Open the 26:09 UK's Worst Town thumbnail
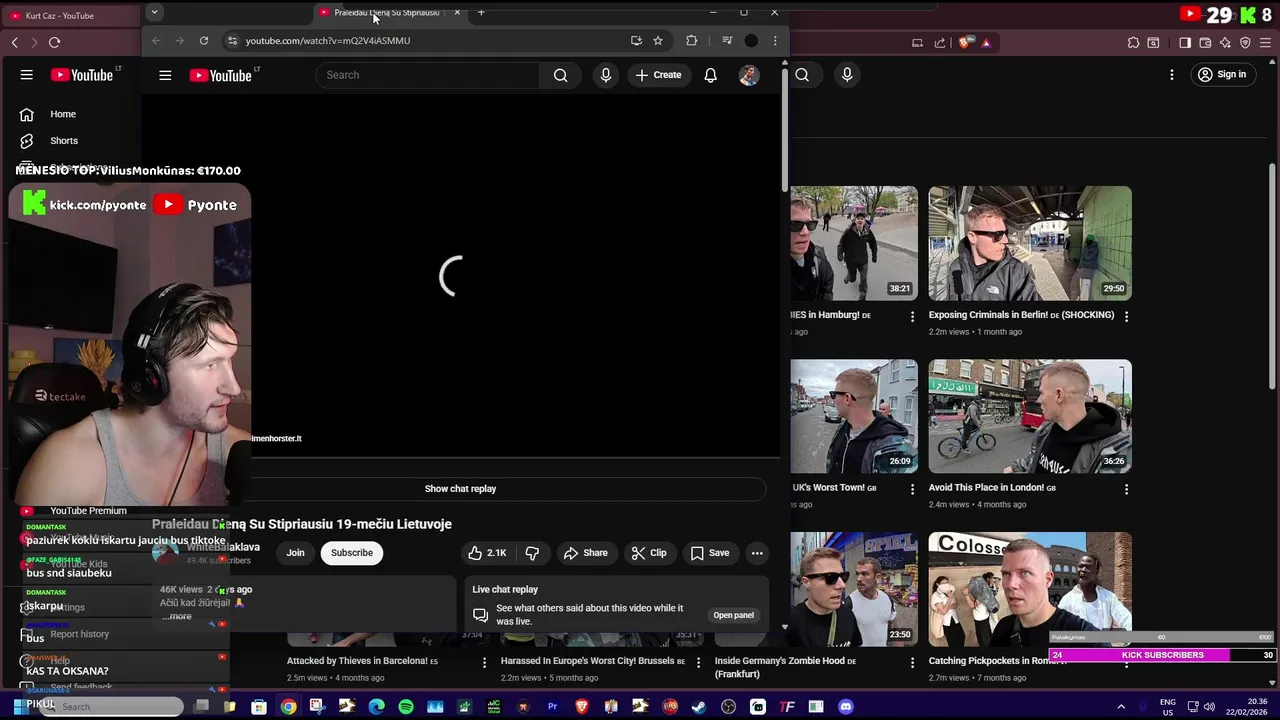The width and height of the screenshot is (1280, 720). (x=854, y=416)
